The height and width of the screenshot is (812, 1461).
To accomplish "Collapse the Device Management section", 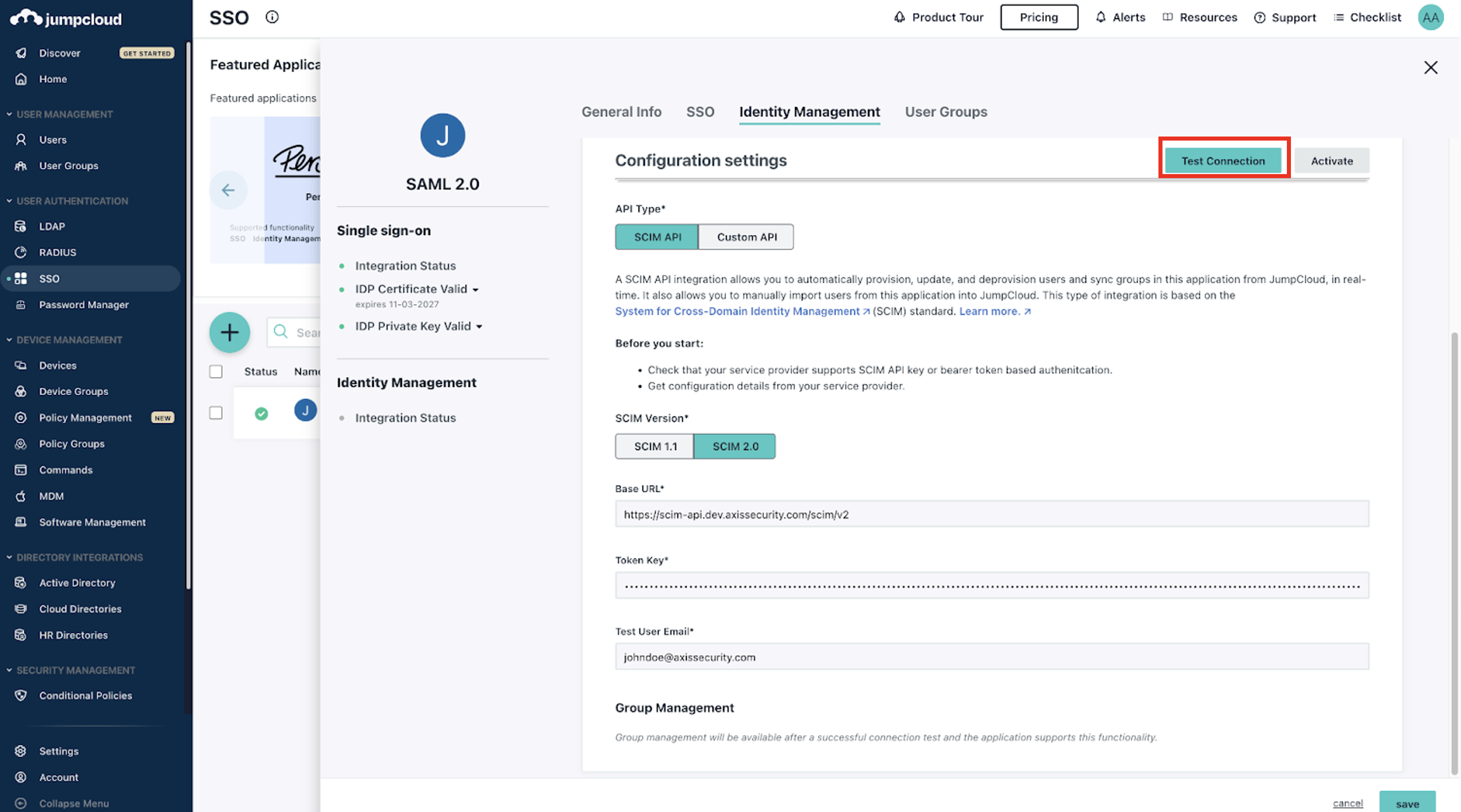I will [x=10, y=340].
